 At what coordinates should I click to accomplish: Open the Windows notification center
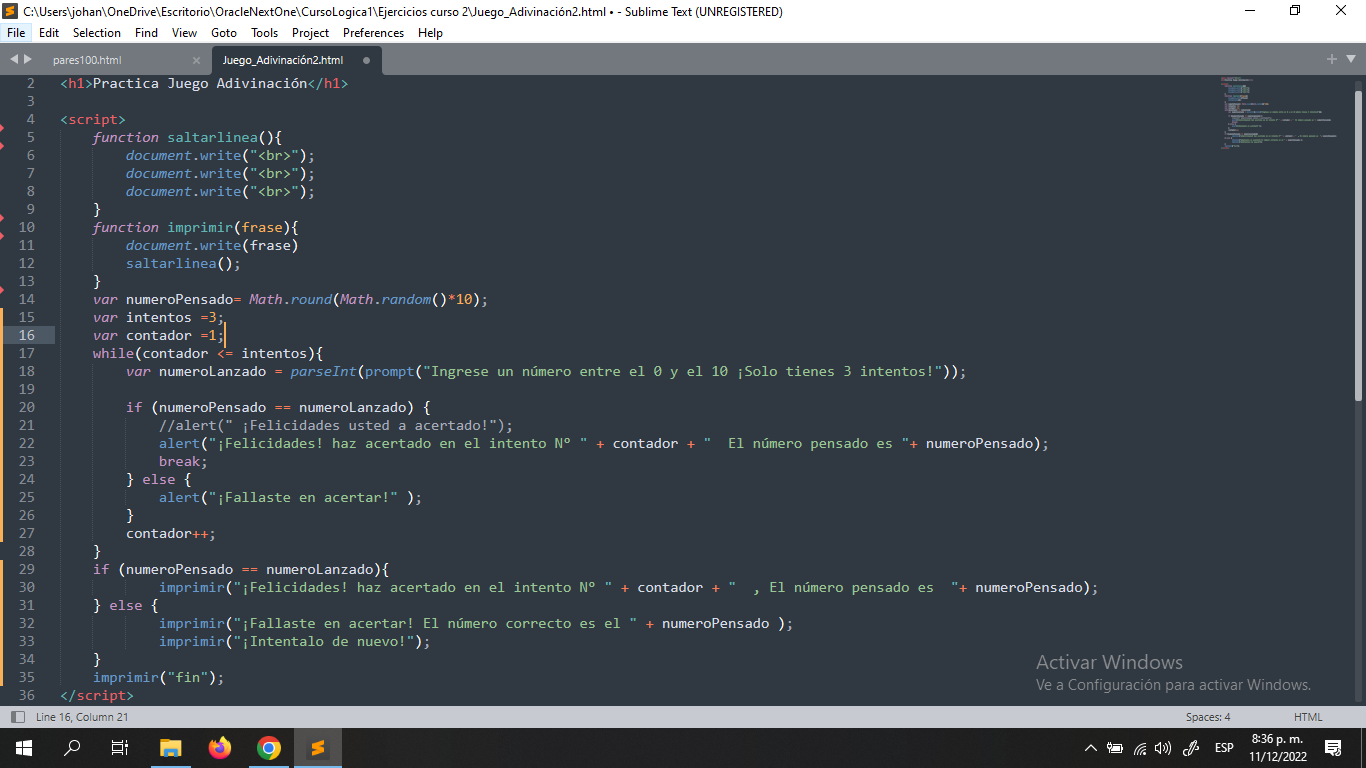pyautogui.click(x=1332, y=748)
